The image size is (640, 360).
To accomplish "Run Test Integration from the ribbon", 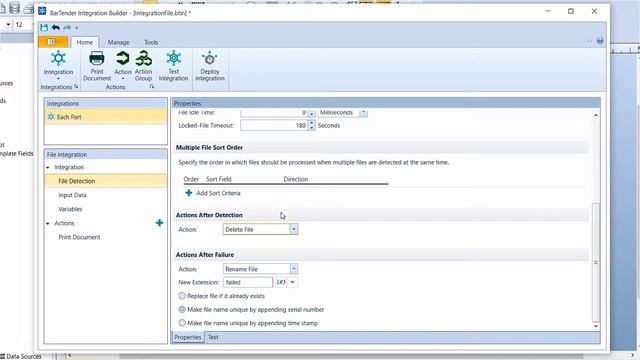I will tap(173, 65).
